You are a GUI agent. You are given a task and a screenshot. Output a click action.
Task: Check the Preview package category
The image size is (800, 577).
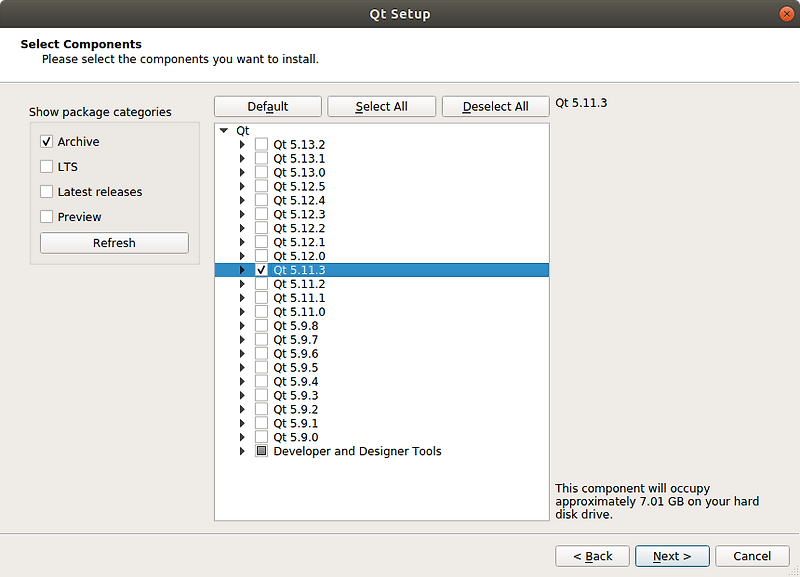tap(46, 216)
